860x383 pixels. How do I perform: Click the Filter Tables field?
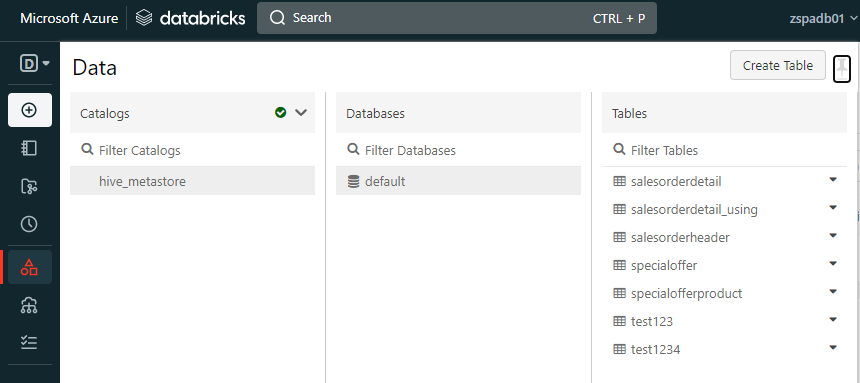725,150
